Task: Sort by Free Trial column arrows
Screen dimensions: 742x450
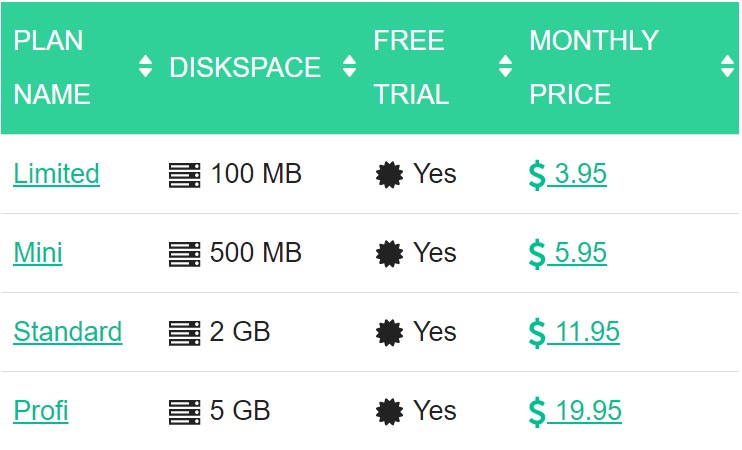Action: click(505, 67)
